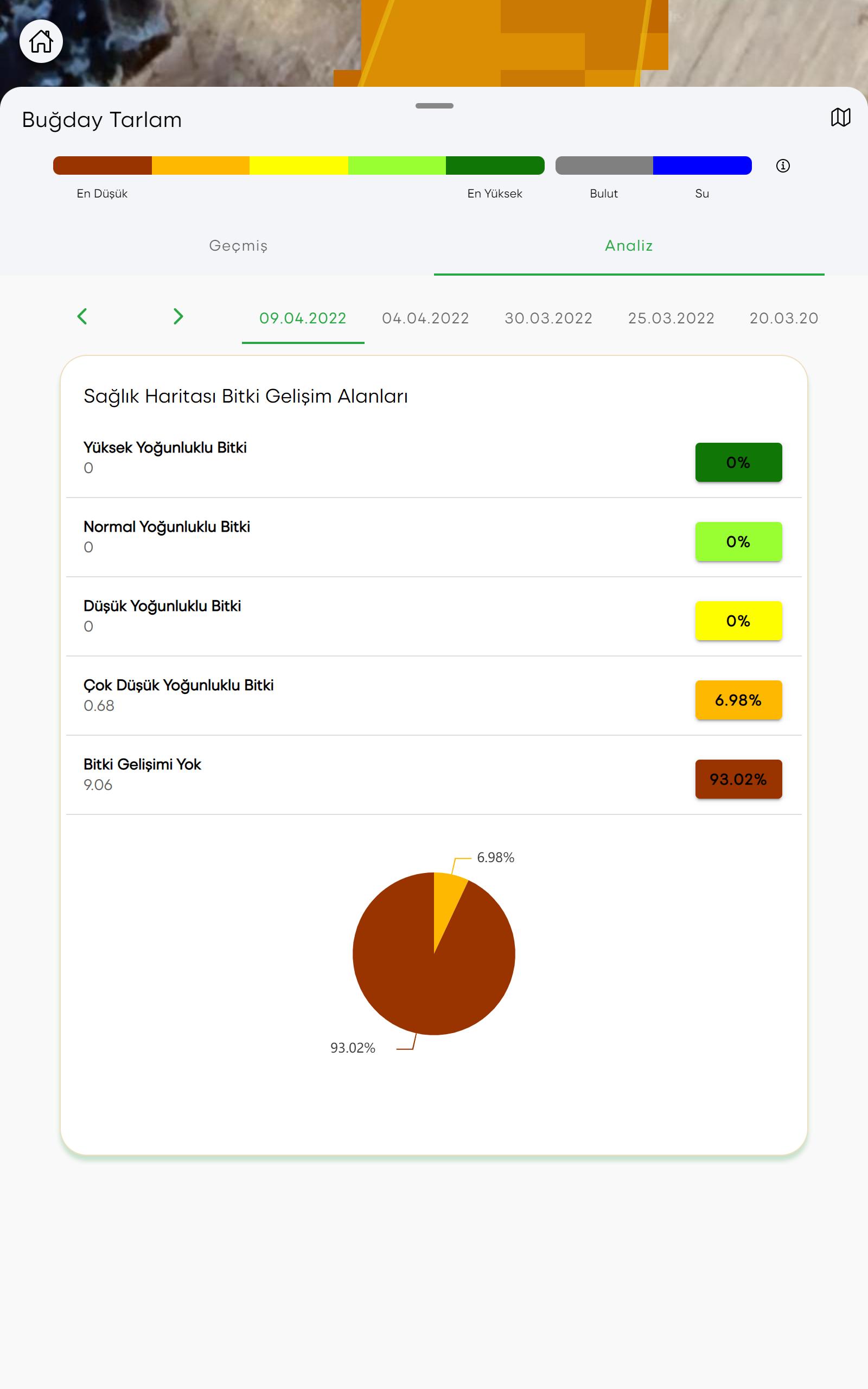Click the 6.98% pie chart label

coord(495,857)
